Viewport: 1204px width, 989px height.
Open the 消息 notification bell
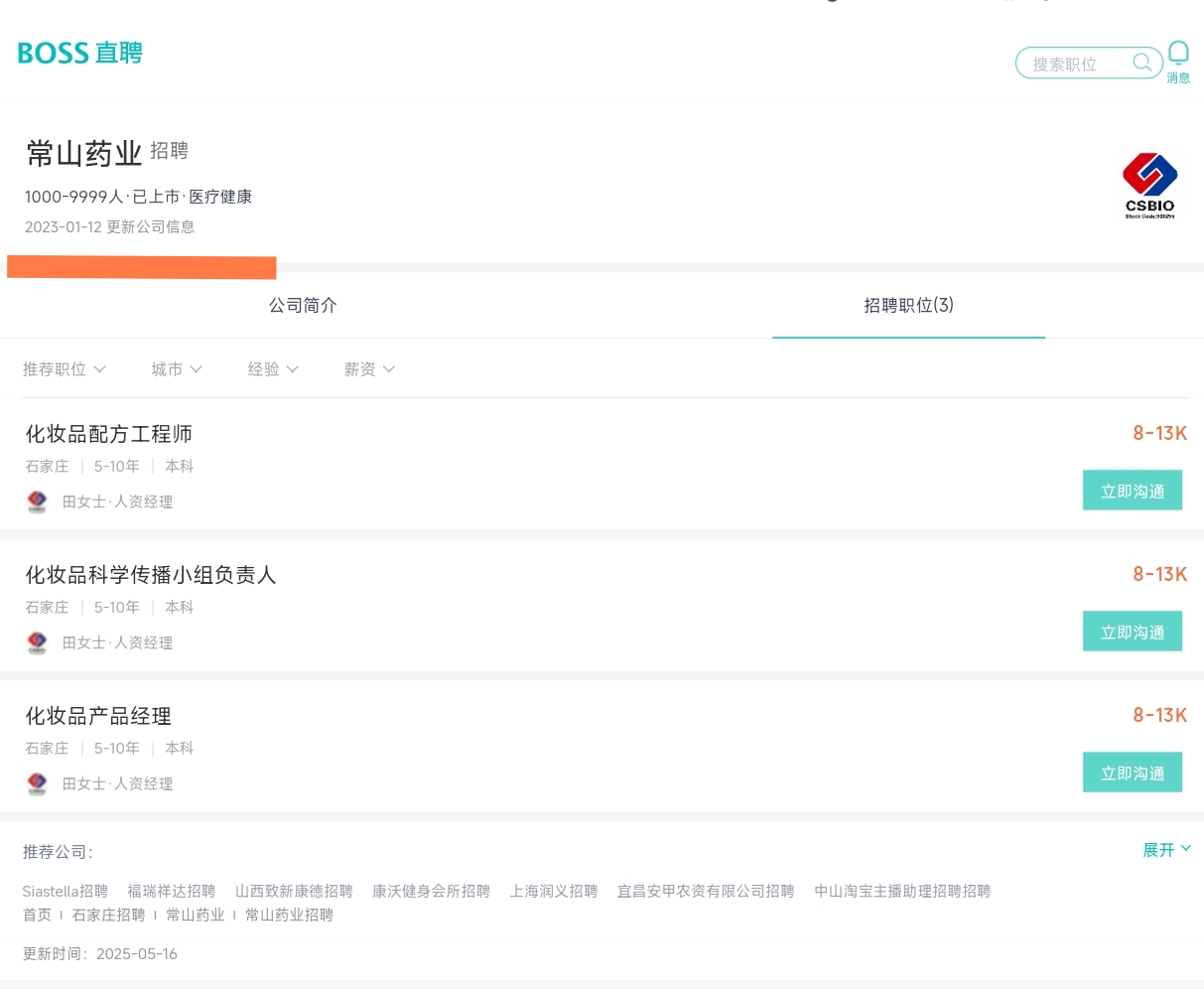[1178, 54]
